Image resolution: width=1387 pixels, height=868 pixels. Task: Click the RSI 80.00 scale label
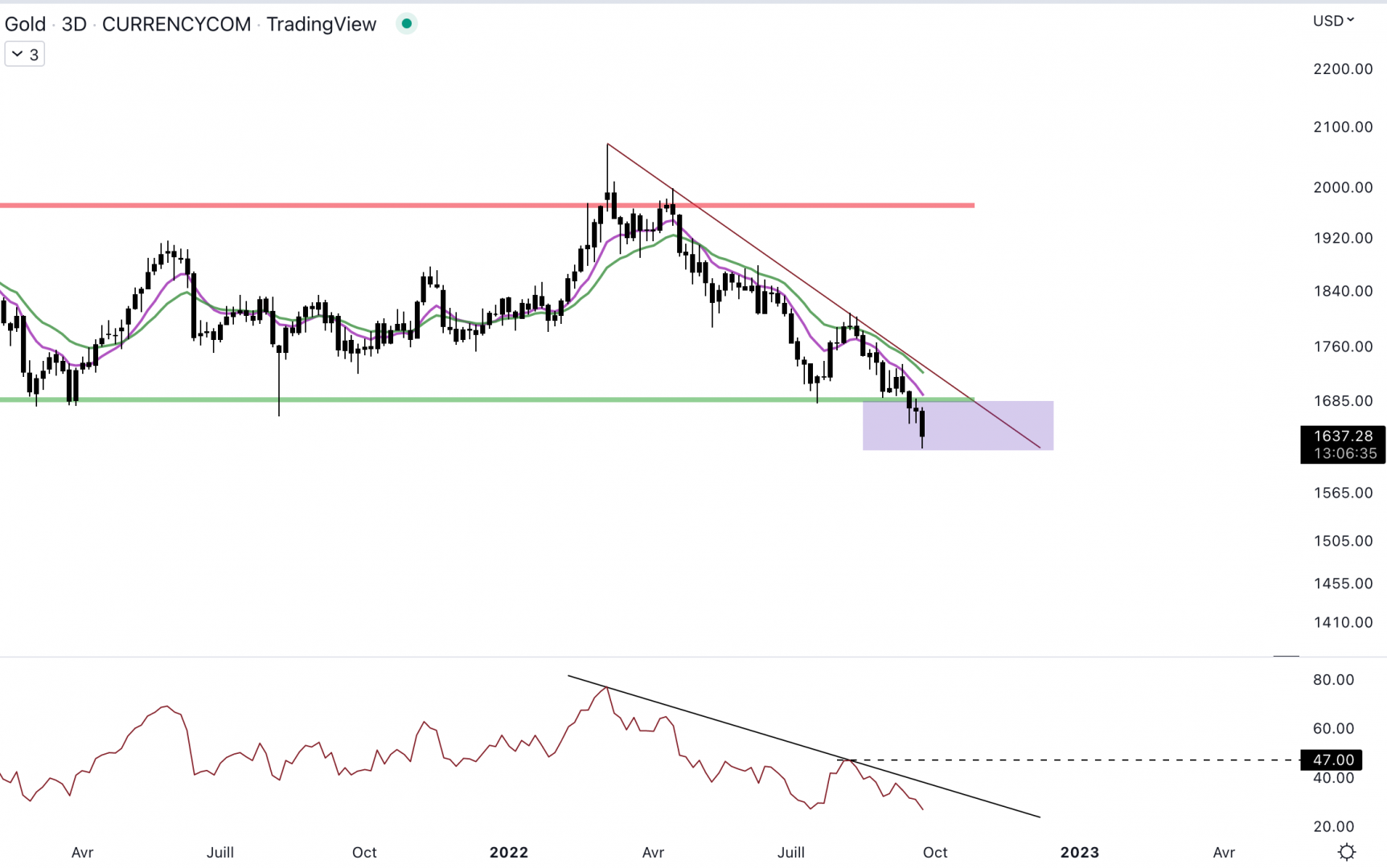1333,680
